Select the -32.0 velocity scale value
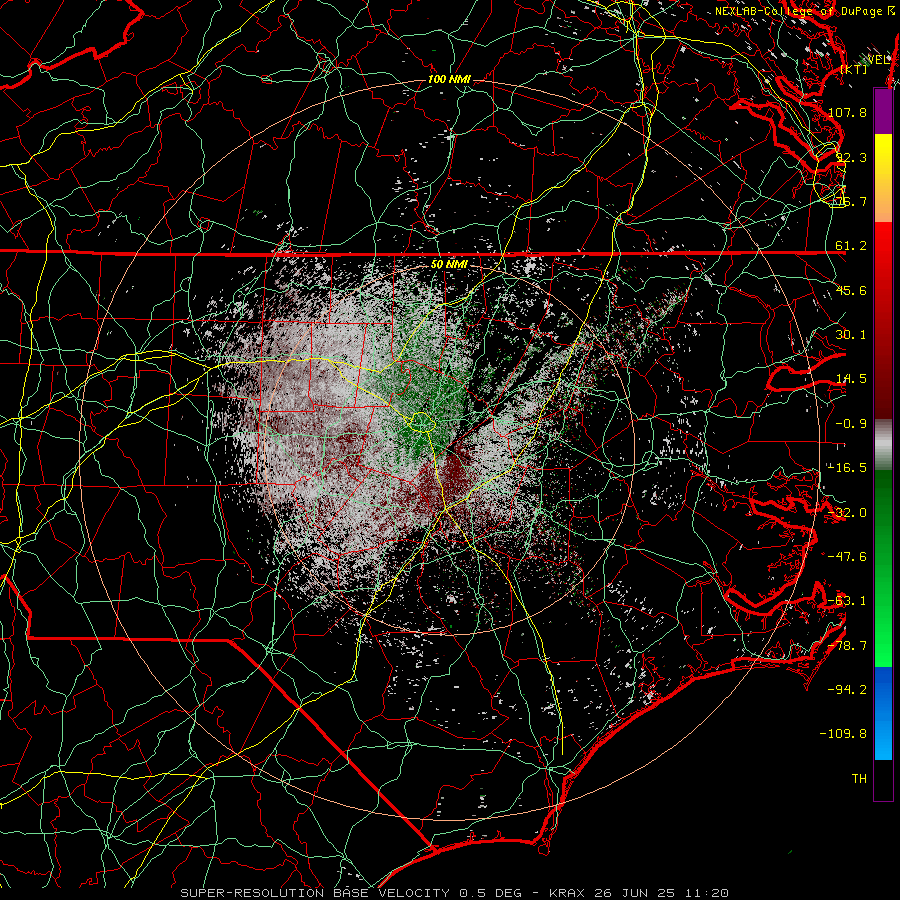900x900 pixels. (847, 513)
